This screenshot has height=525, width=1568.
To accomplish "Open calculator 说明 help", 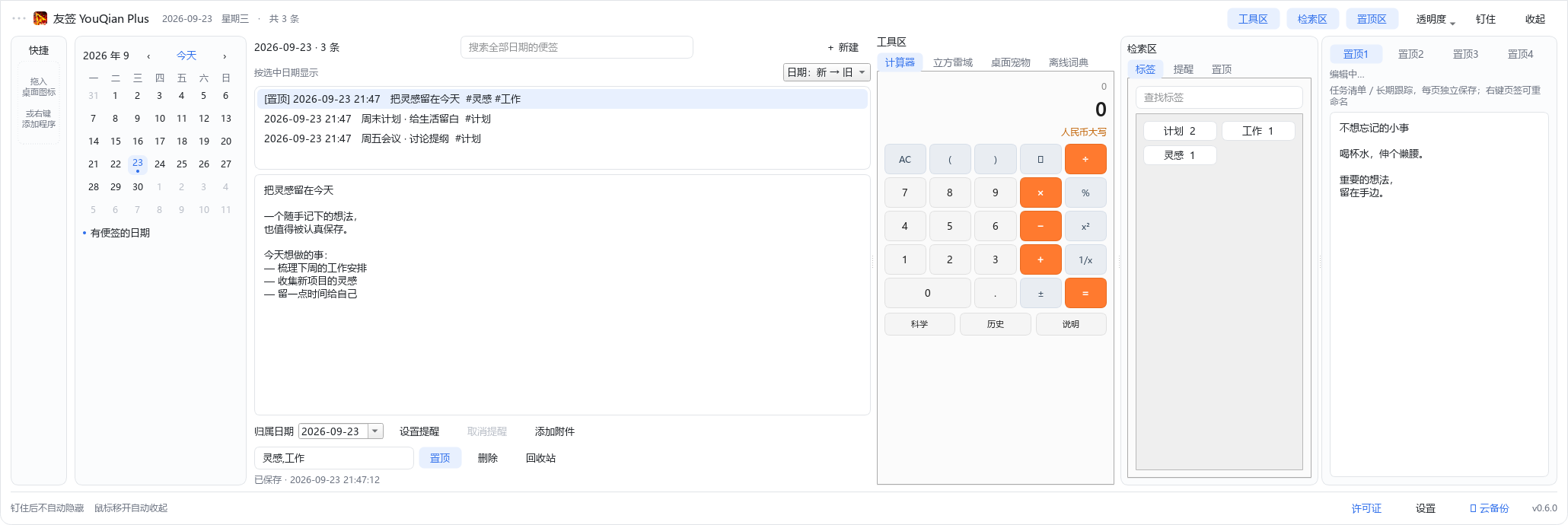I will tap(1071, 324).
